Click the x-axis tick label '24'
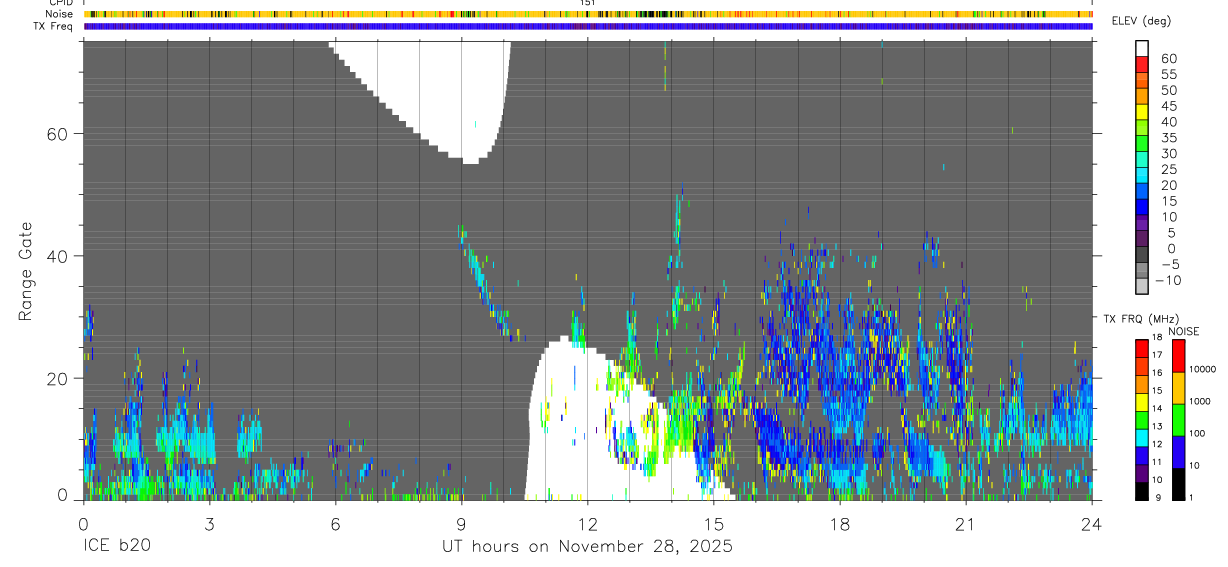This screenshot has width=1228, height=567. [x=1092, y=524]
